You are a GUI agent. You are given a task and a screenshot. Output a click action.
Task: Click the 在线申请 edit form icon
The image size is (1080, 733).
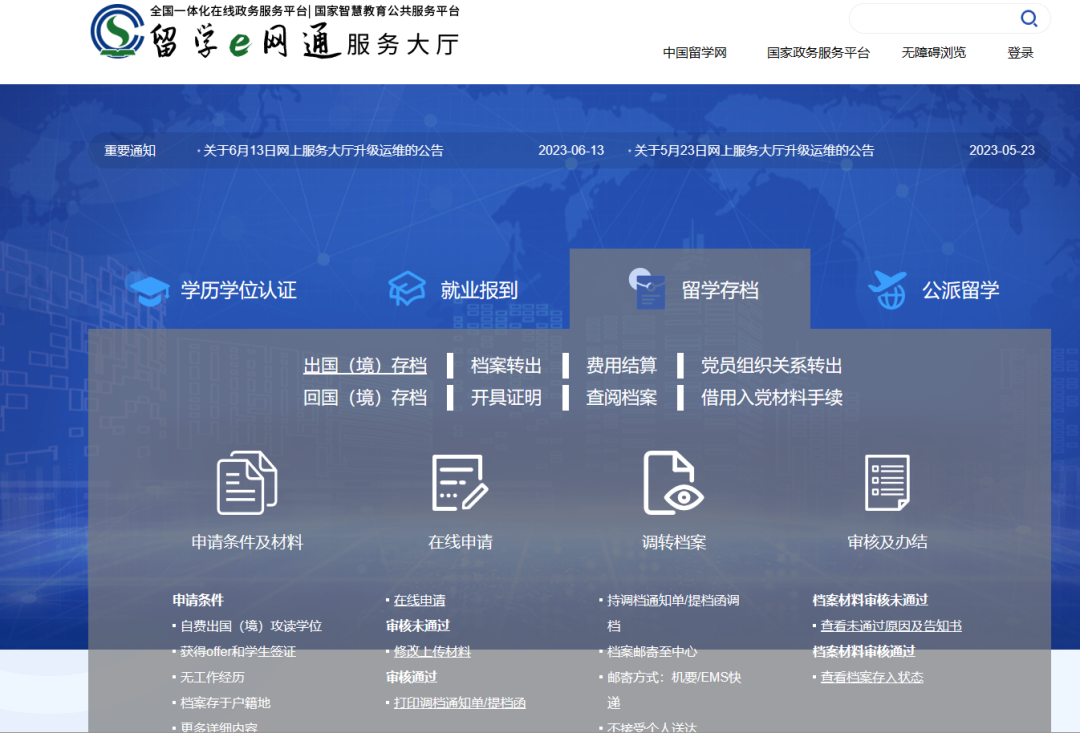coord(460,483)
